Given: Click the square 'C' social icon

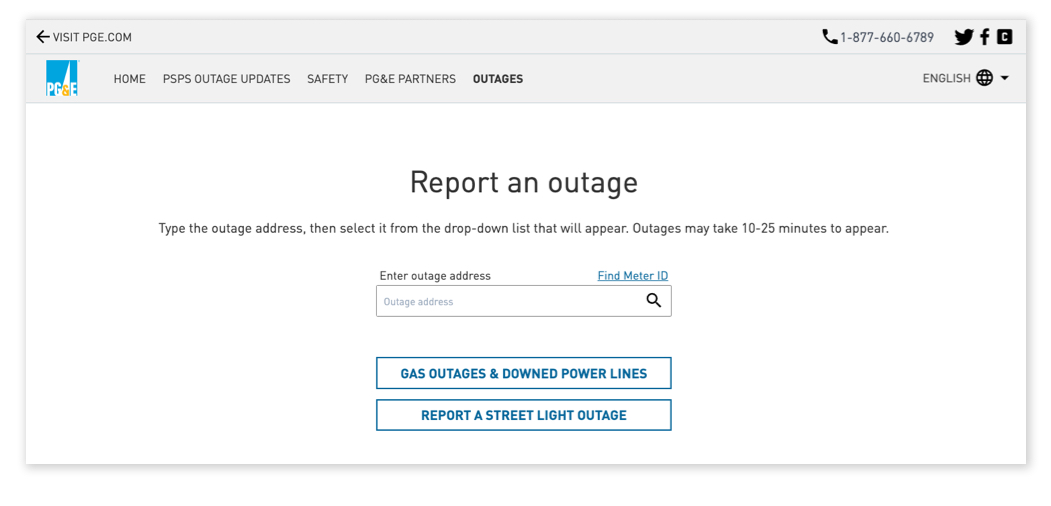Looking at the screenshot, I should pyautogui.click(x=1005, y=37).
